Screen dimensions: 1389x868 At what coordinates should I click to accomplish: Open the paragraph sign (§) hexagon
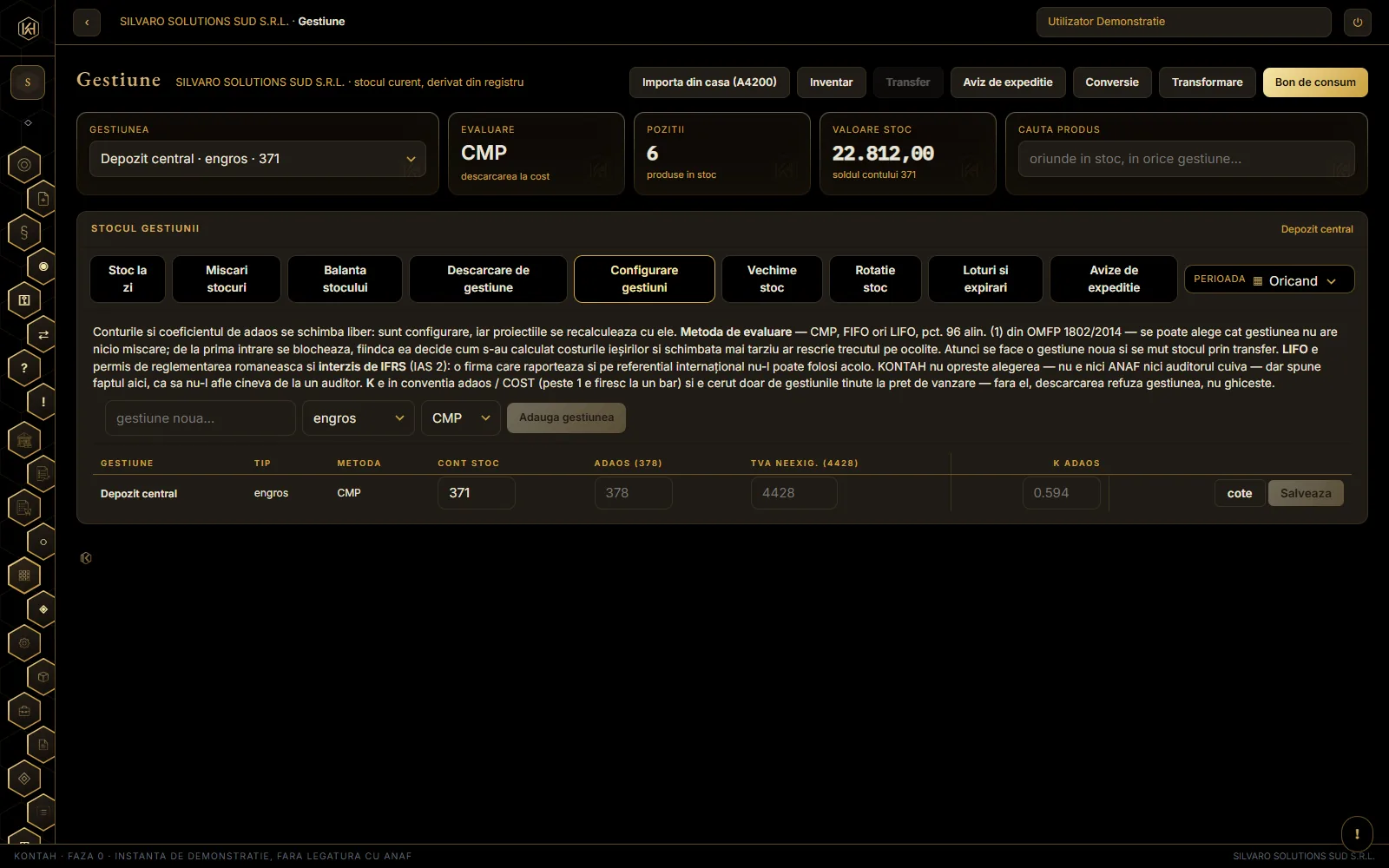click(24, 232)
